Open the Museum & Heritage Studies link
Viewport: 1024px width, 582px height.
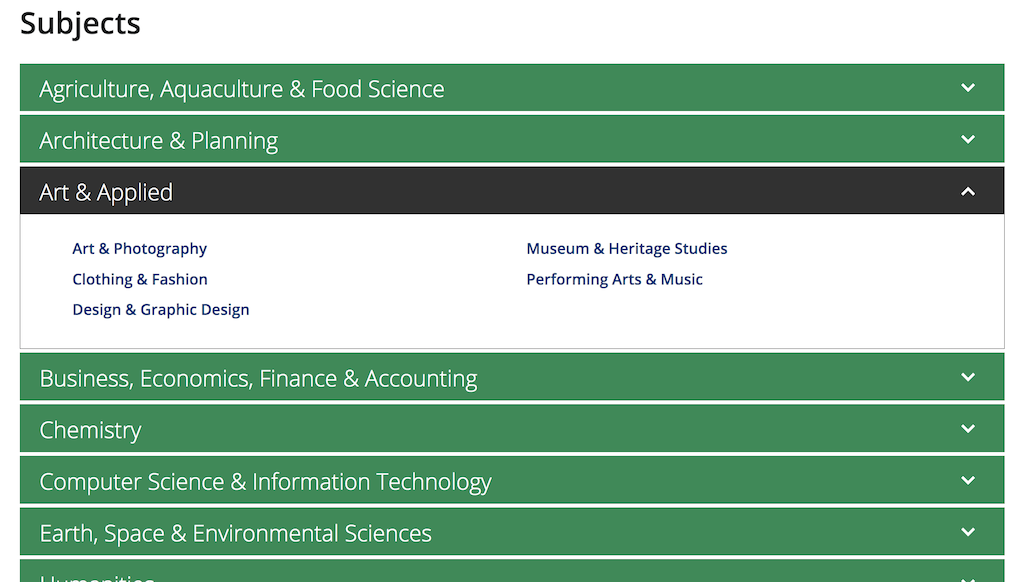(x=626, y=248)
